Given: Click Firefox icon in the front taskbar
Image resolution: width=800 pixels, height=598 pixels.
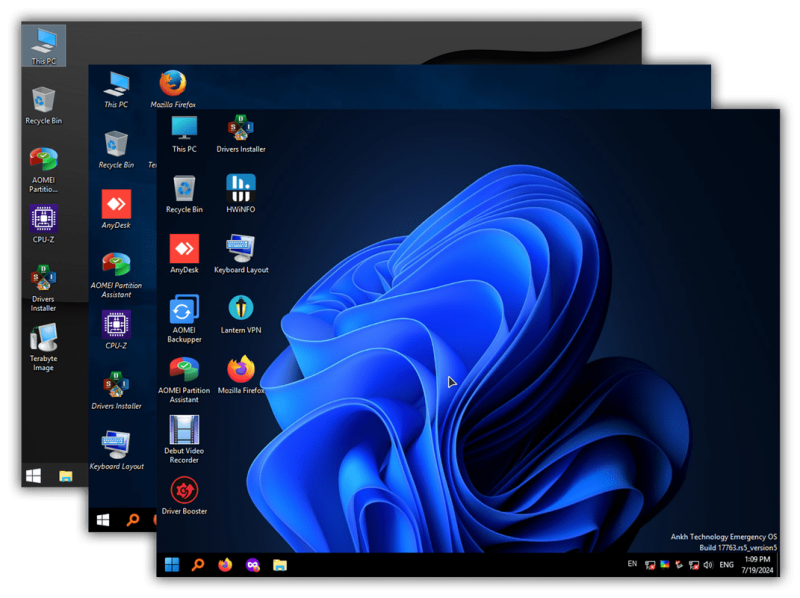Looking at the screenshot, I should coord(225,565).
